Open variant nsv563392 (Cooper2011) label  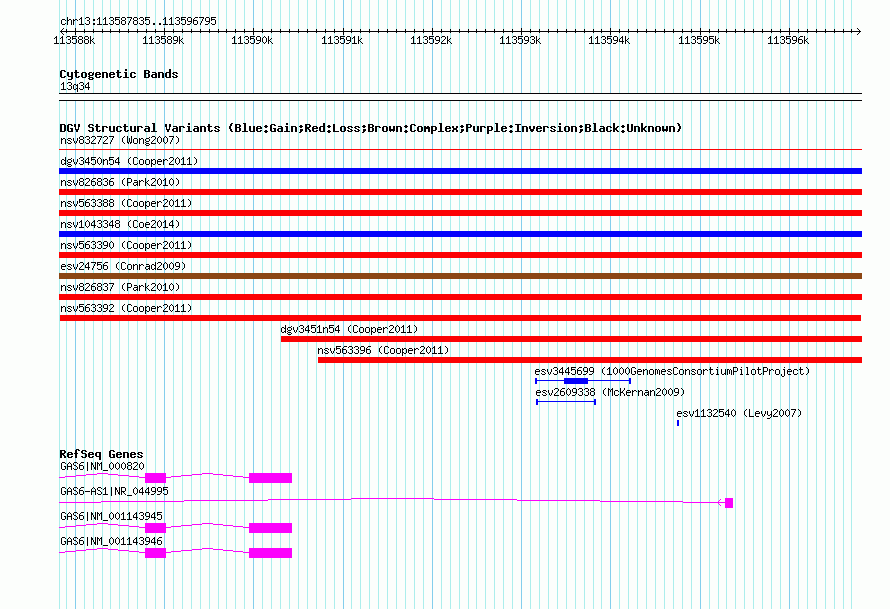126,308
